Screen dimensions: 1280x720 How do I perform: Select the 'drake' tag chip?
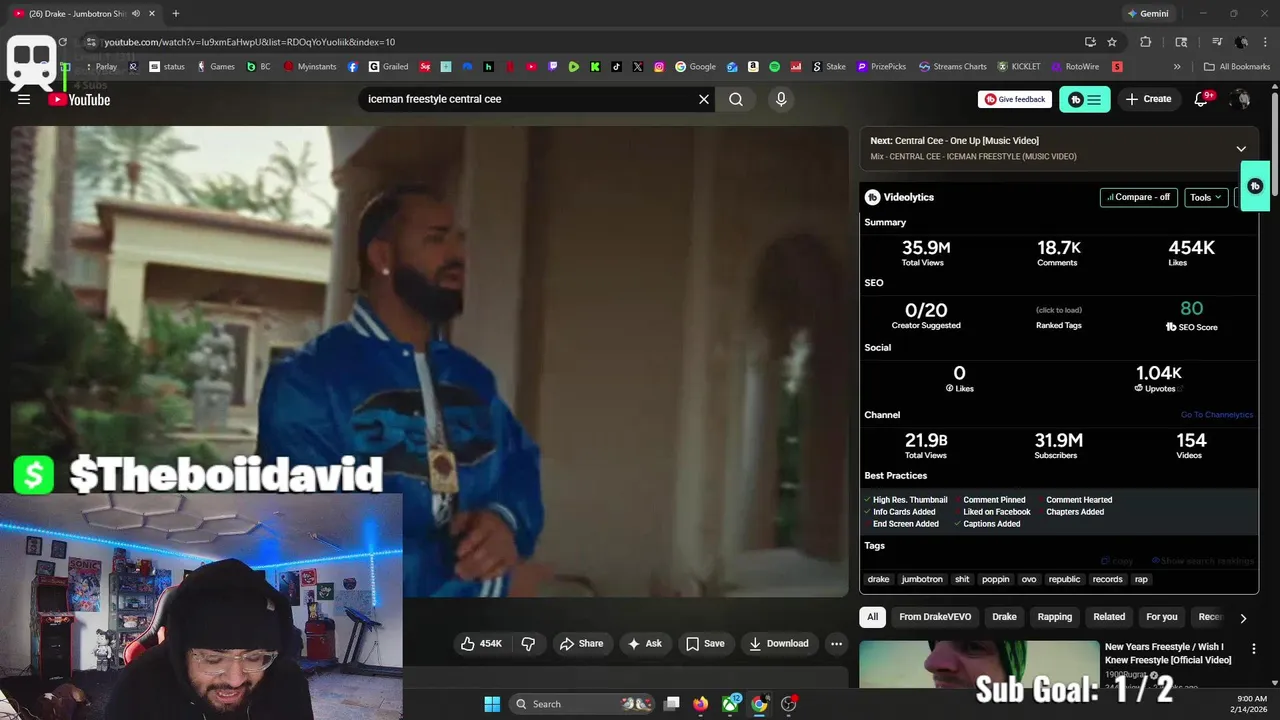click(x=879, y=579)
